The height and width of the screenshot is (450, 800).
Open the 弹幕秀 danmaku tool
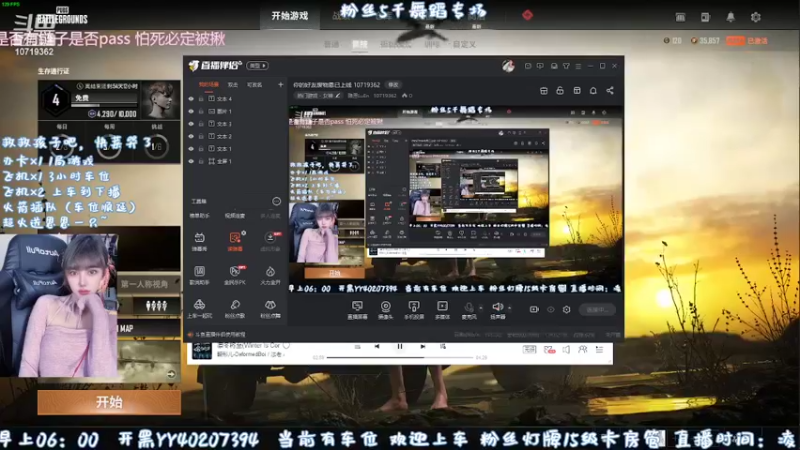199,241
